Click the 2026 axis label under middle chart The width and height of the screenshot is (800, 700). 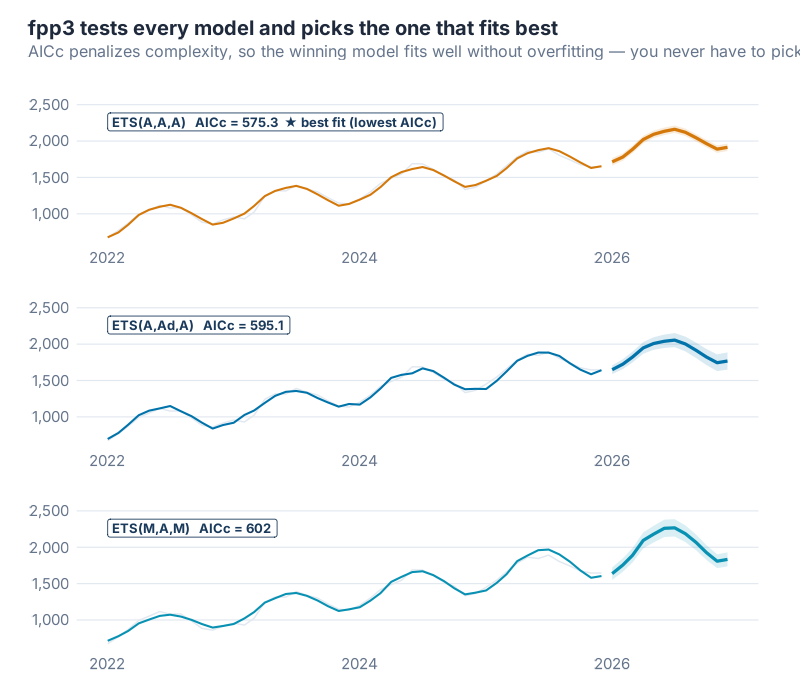click(611, 461)
